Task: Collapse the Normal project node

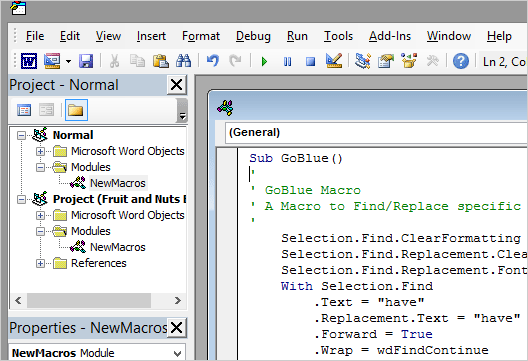Action: click(x=21, y=135)
